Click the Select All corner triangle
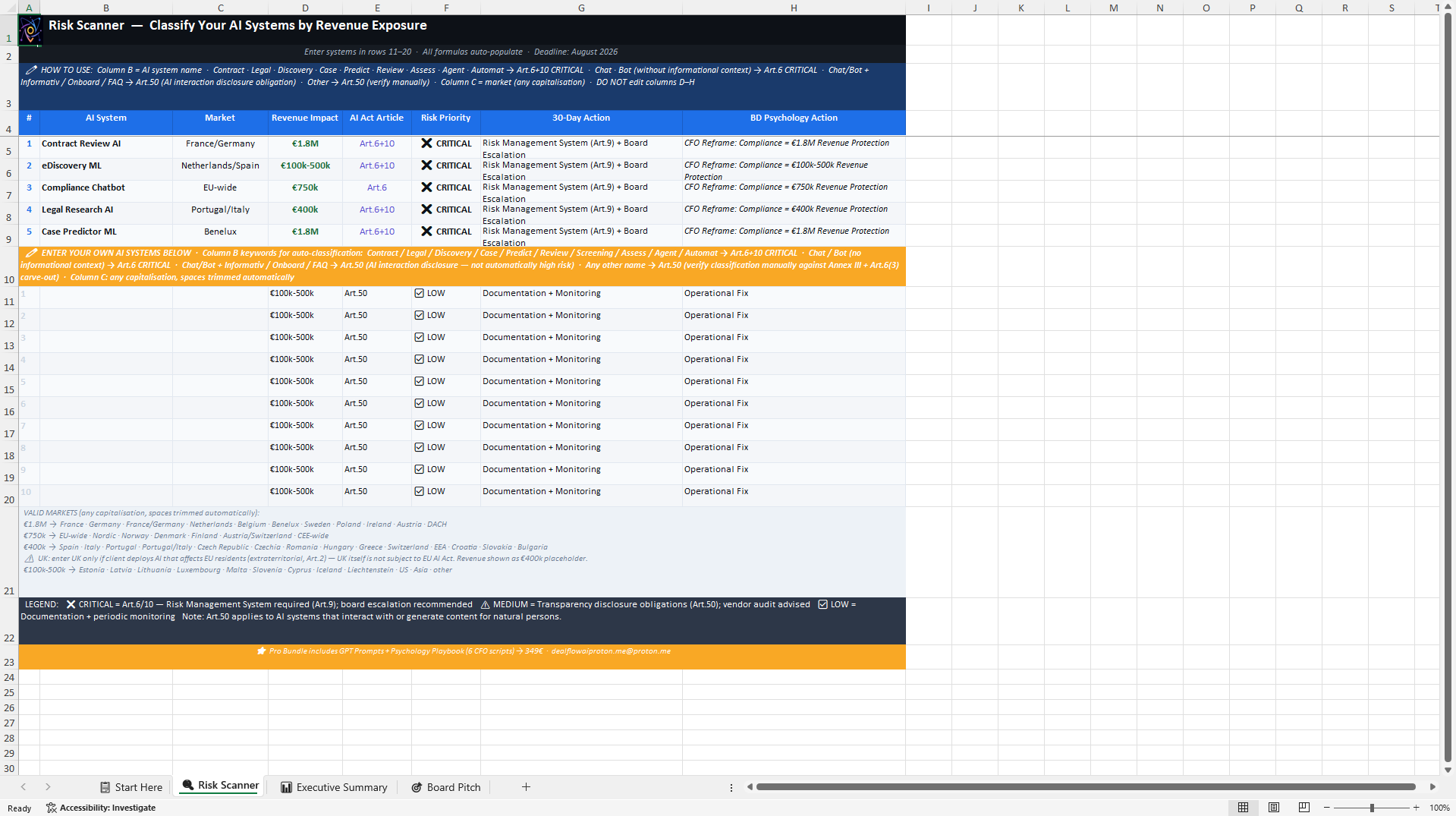 [9, 8]
